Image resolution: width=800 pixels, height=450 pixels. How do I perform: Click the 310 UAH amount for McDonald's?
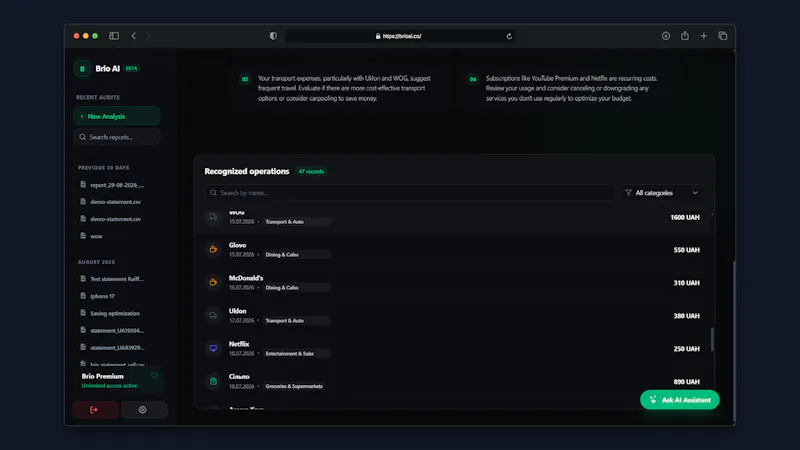686,283
